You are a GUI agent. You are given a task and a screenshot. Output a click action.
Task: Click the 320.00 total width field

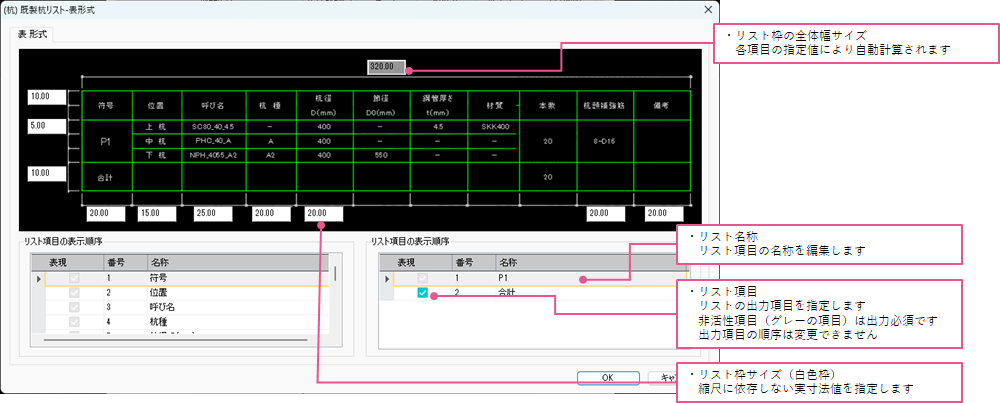pos(387,68)
